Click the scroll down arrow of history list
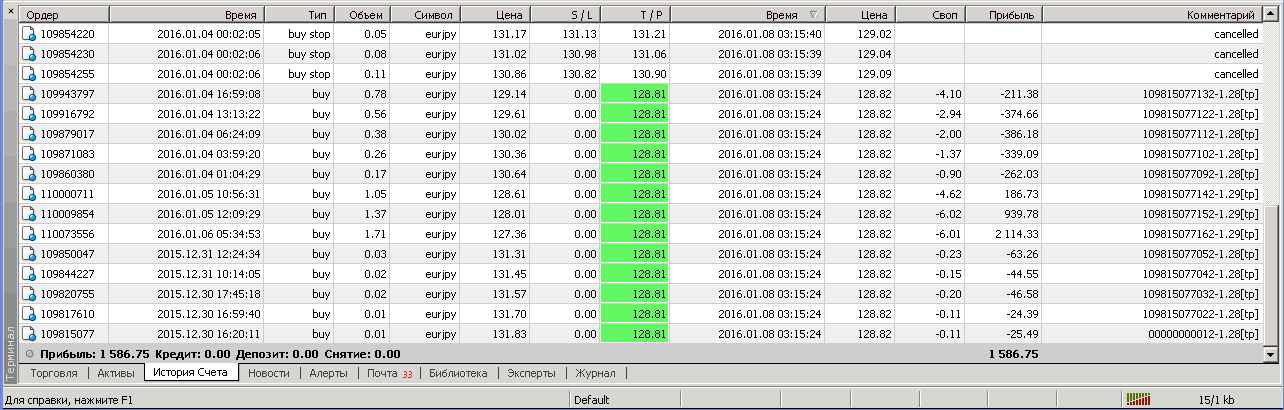 [1271, 354]
